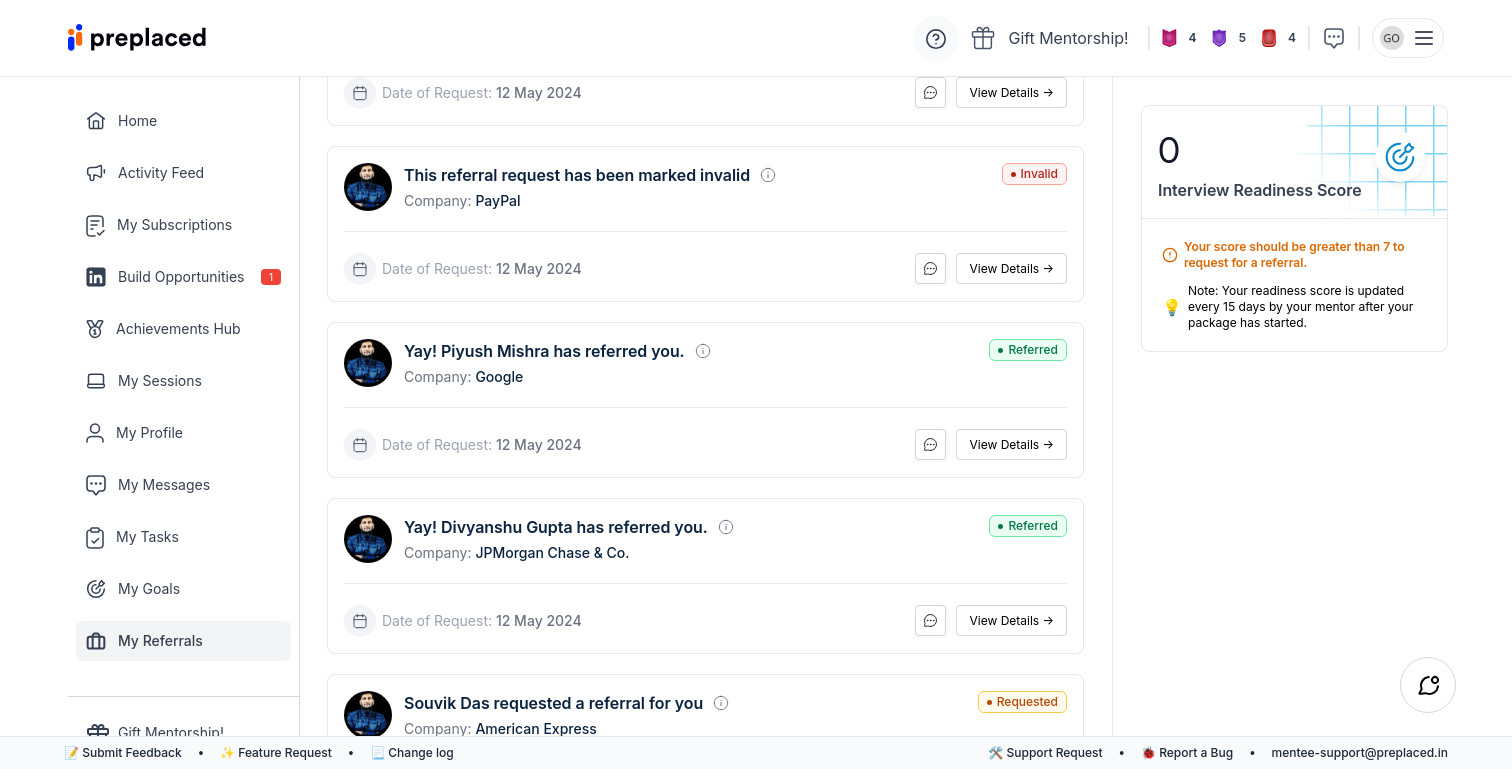Image resolution: width=1512 pixels, height=769 pixels.
Task: Select My Goals from sidebar
Action: 148,589
